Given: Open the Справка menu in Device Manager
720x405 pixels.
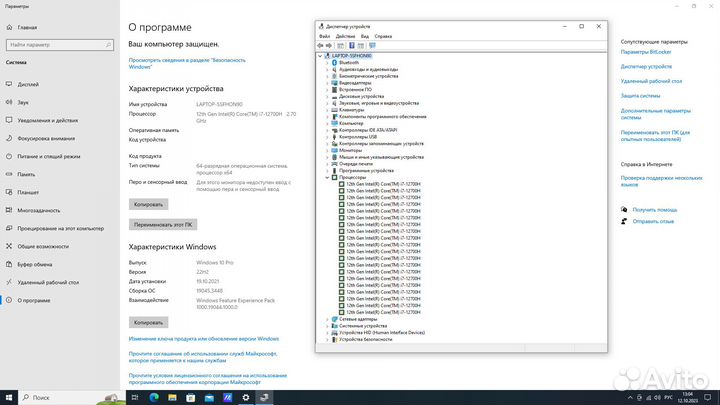Looking at the screenshot, I should pyautogui.click(x=383, y=36).
